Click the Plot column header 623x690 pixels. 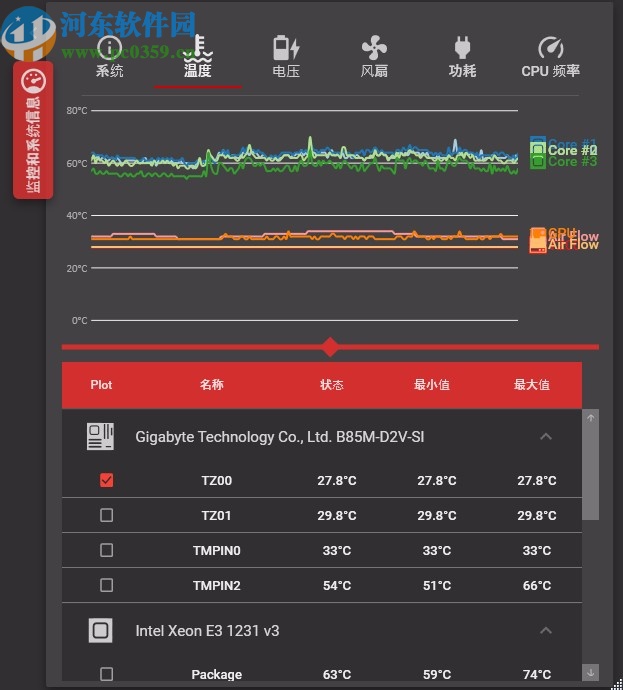click(101, 385)
